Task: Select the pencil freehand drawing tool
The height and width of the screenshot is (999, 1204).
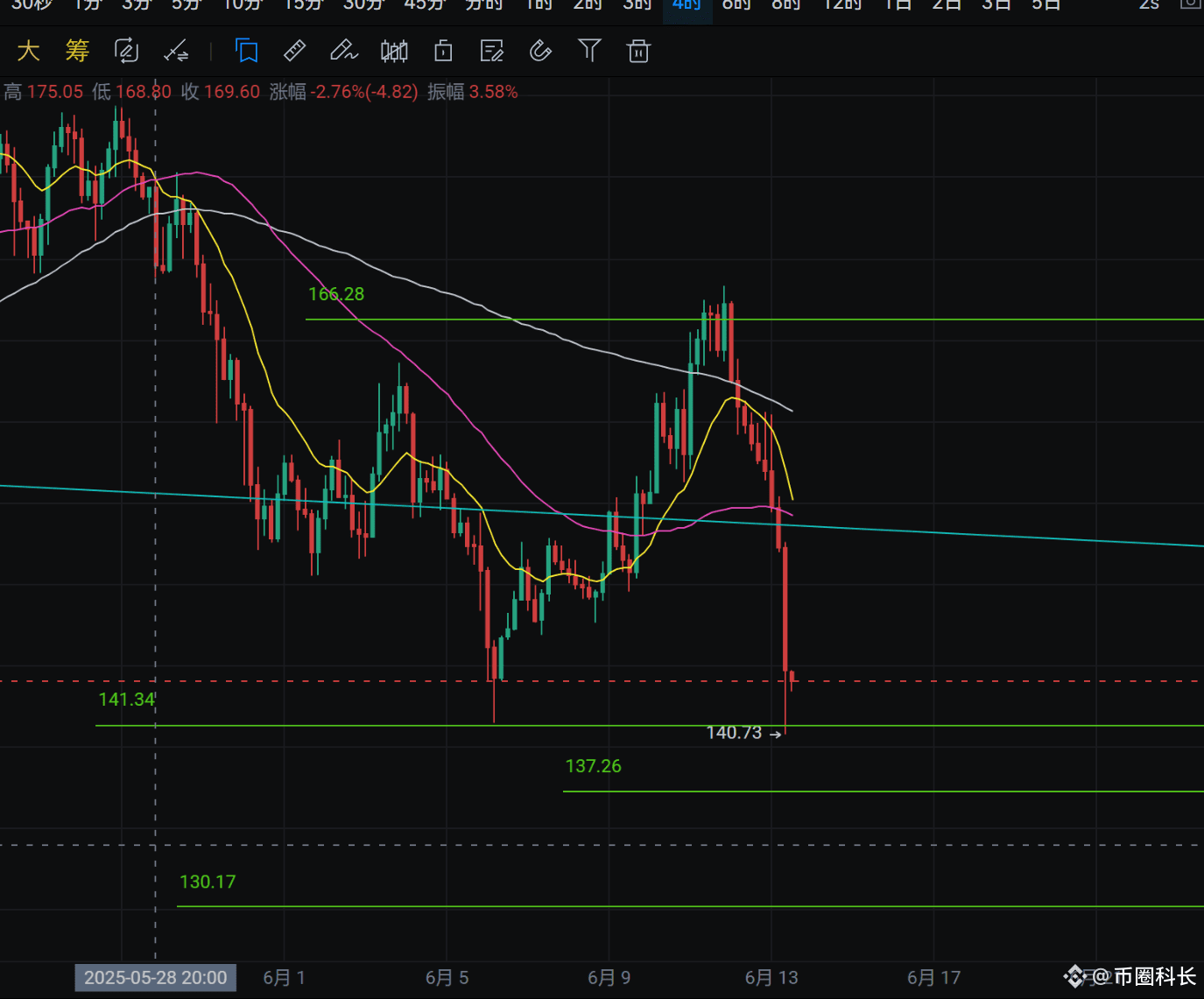Action: 343,51
